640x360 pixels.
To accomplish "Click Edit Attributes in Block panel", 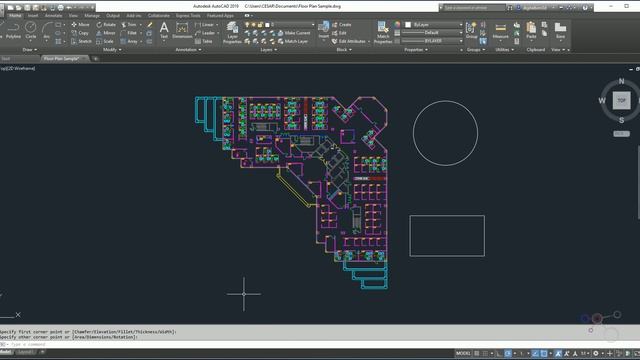I will tap(349, 41).
